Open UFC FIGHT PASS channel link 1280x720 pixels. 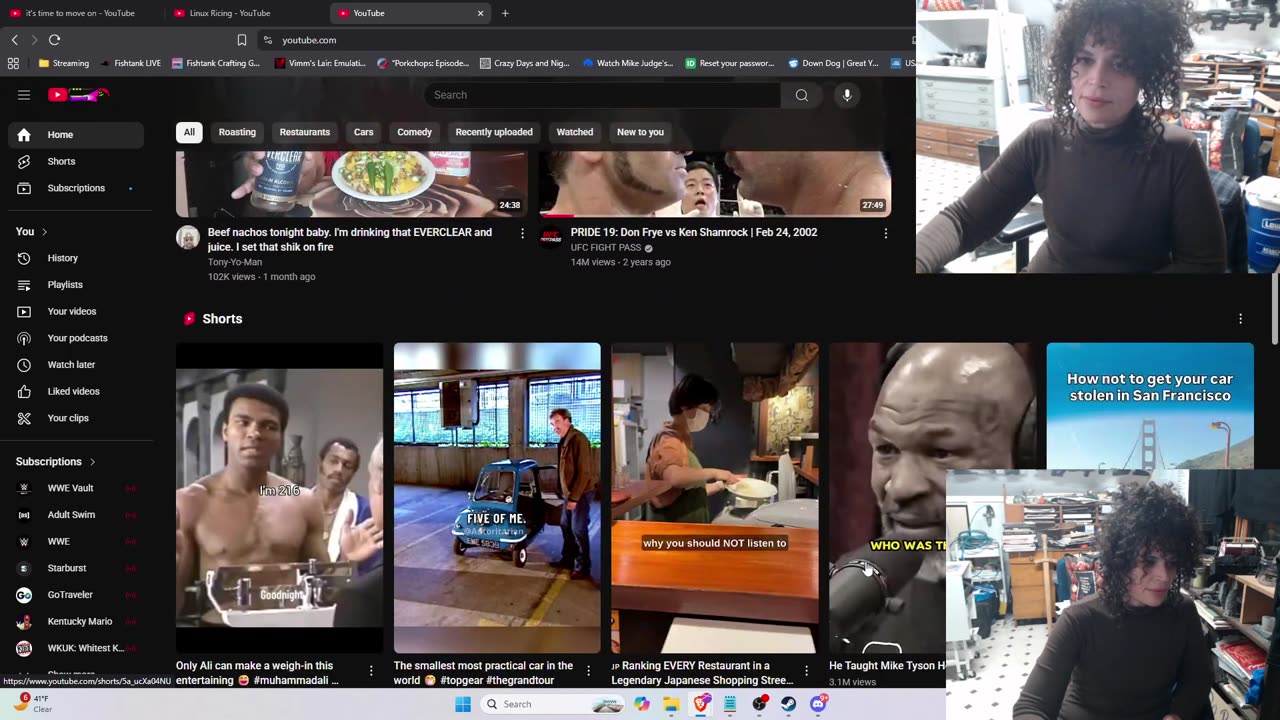pos(606,248)
